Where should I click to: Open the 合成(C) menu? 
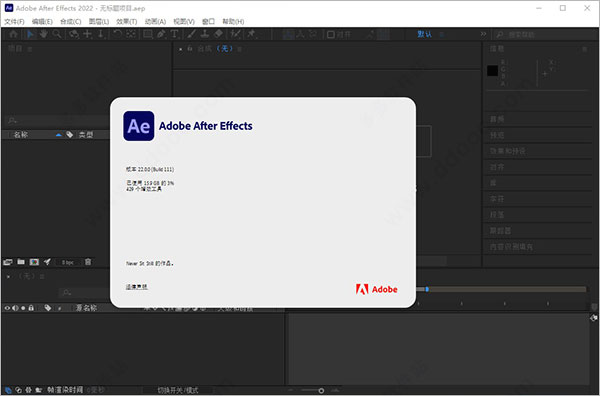[70, 21]
